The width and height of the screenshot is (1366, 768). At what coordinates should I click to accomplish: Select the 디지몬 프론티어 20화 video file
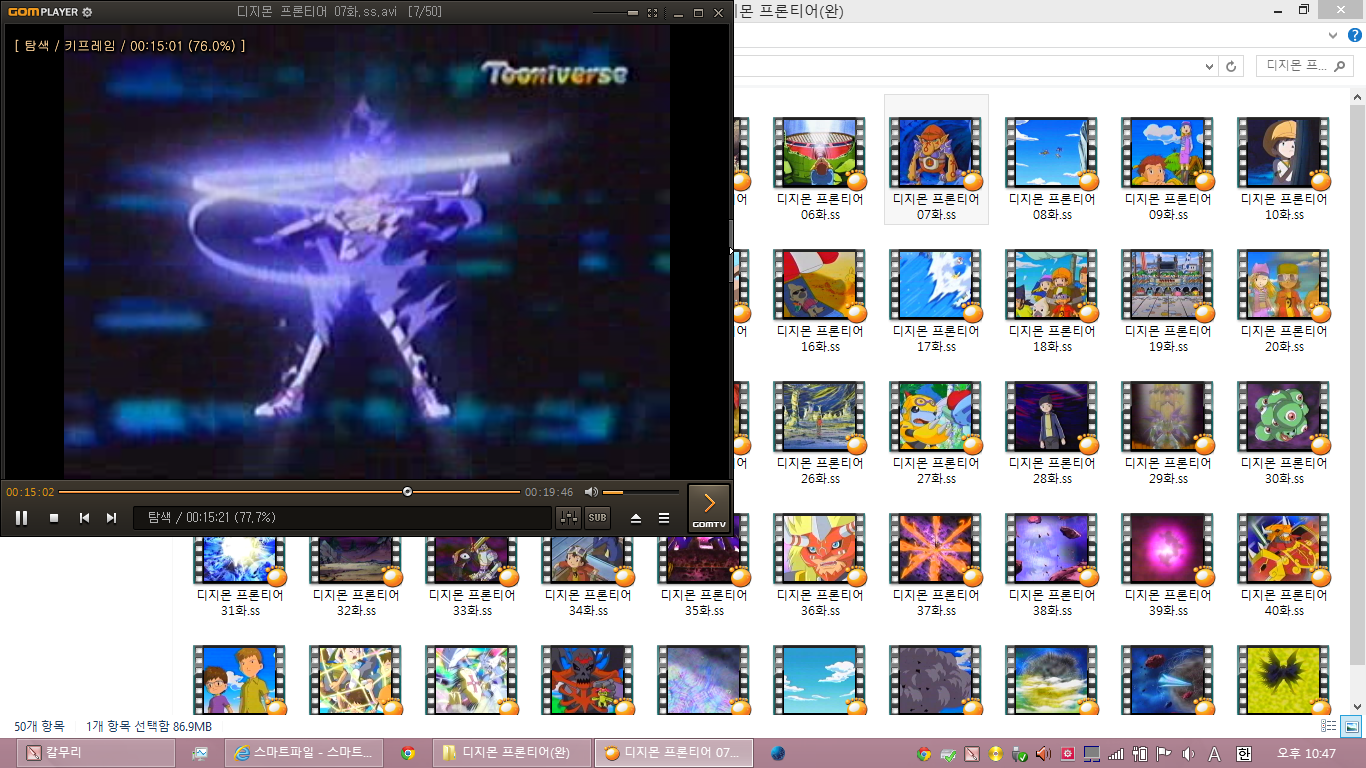(1284, 302)
